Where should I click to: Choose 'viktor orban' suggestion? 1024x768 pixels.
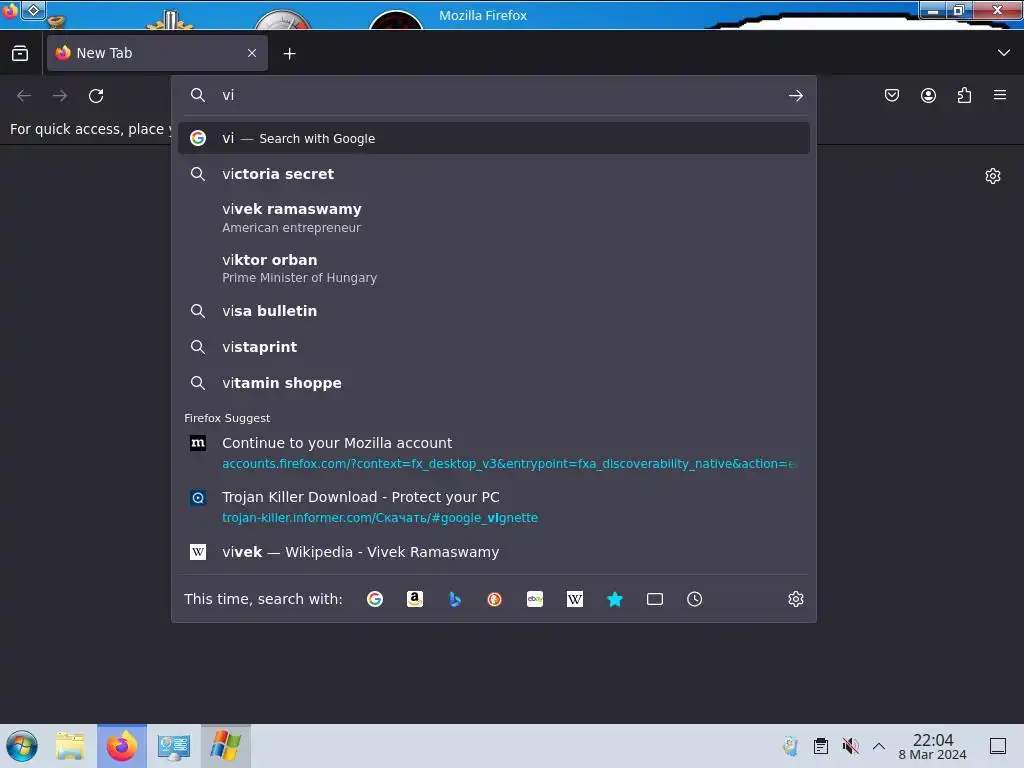494,268
